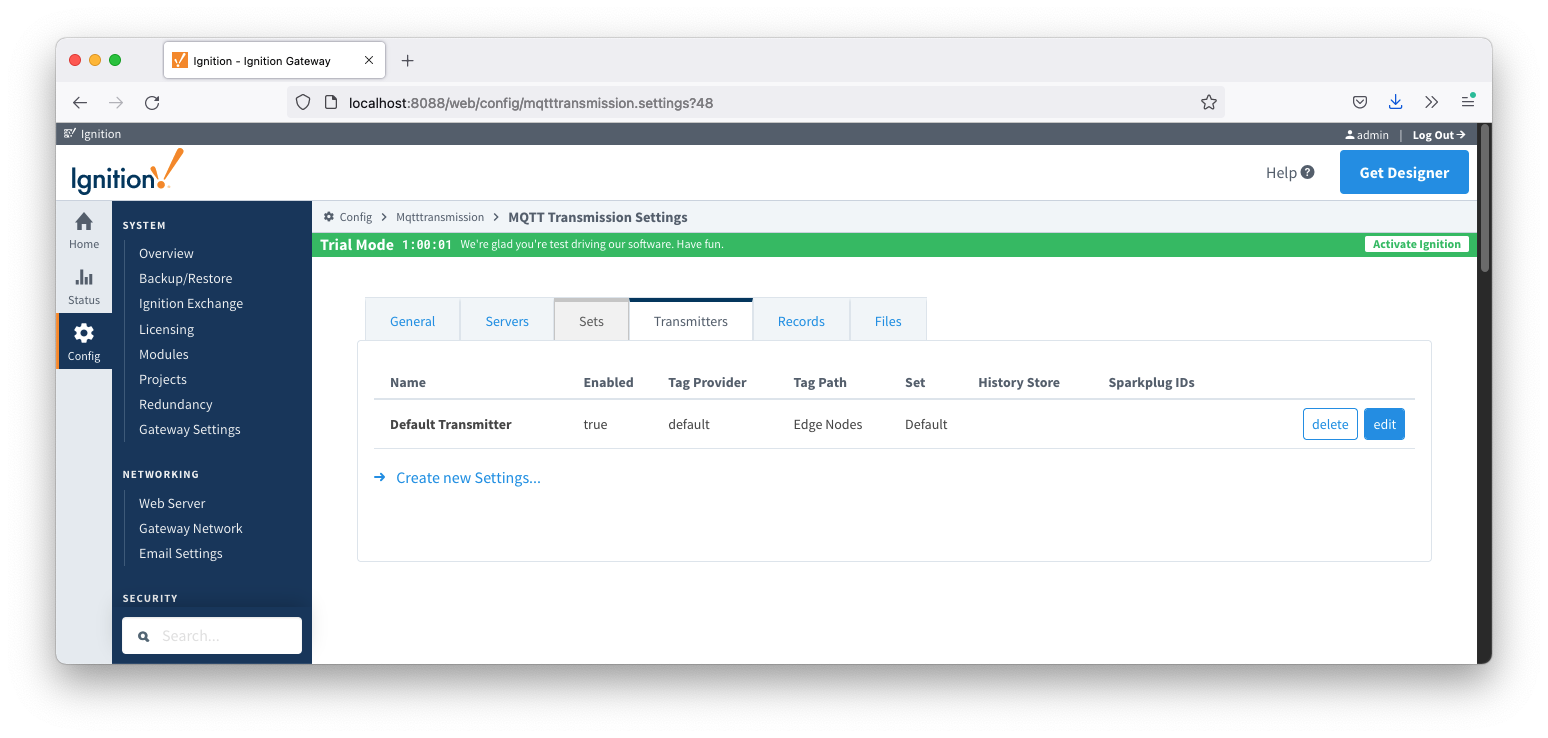Click the page vertical scrollbar

pyautogui.click(x=1485, y=198)
